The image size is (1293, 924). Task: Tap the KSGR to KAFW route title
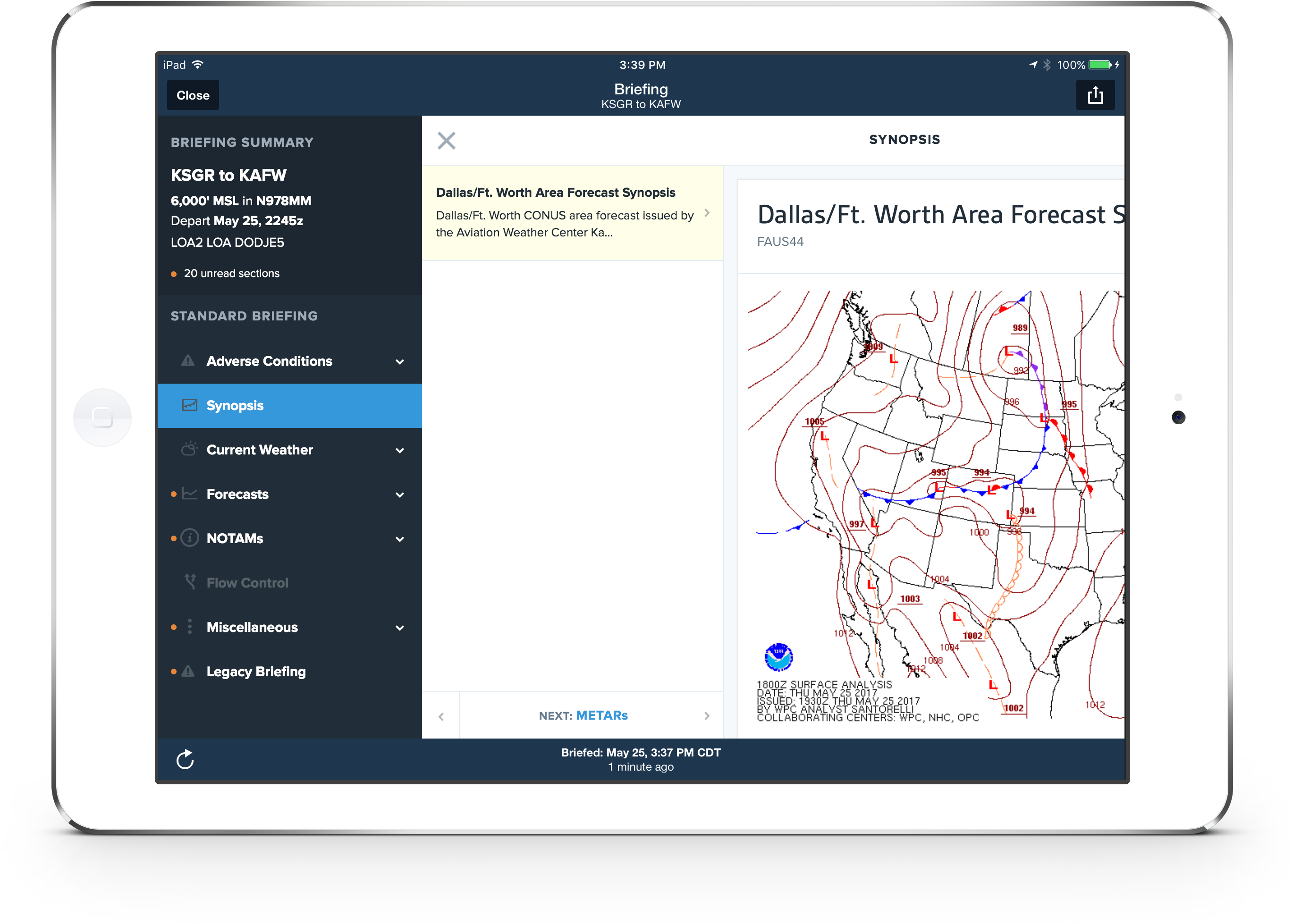click(x=228, y=175)
